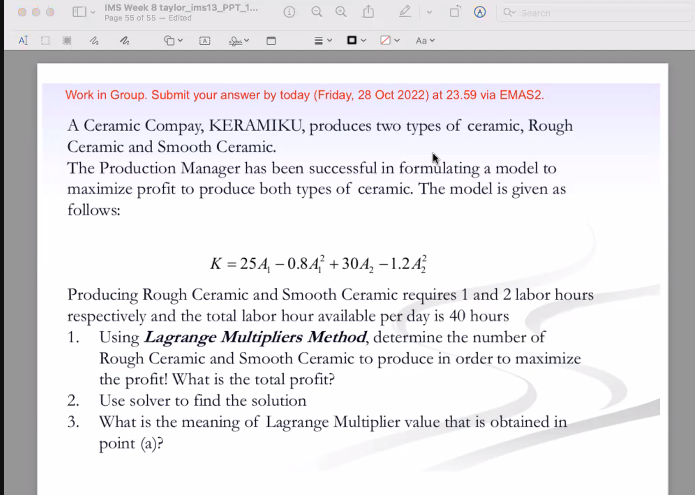Viewport: 695px width, 495px height.
Task: Click the words The Production Manager
Action: [x=154, y=168]
